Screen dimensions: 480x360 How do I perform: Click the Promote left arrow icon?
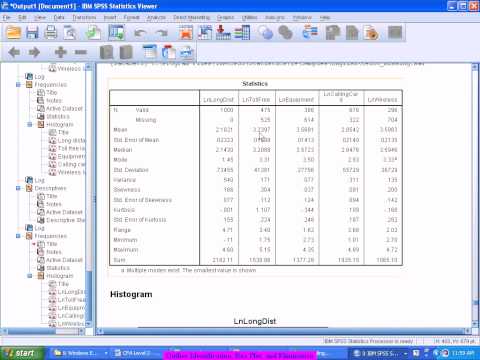point(14,52)
